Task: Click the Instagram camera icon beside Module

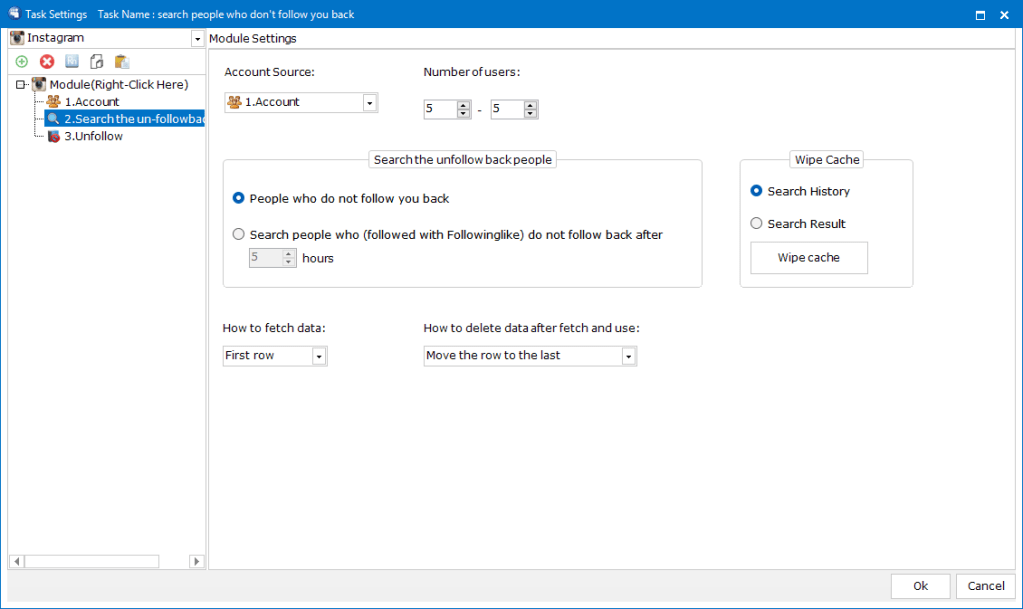Action: click(x=39, y=85)
